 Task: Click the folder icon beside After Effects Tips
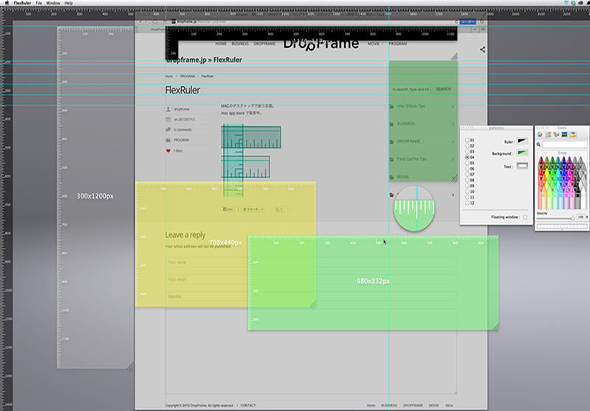[392, 107]
